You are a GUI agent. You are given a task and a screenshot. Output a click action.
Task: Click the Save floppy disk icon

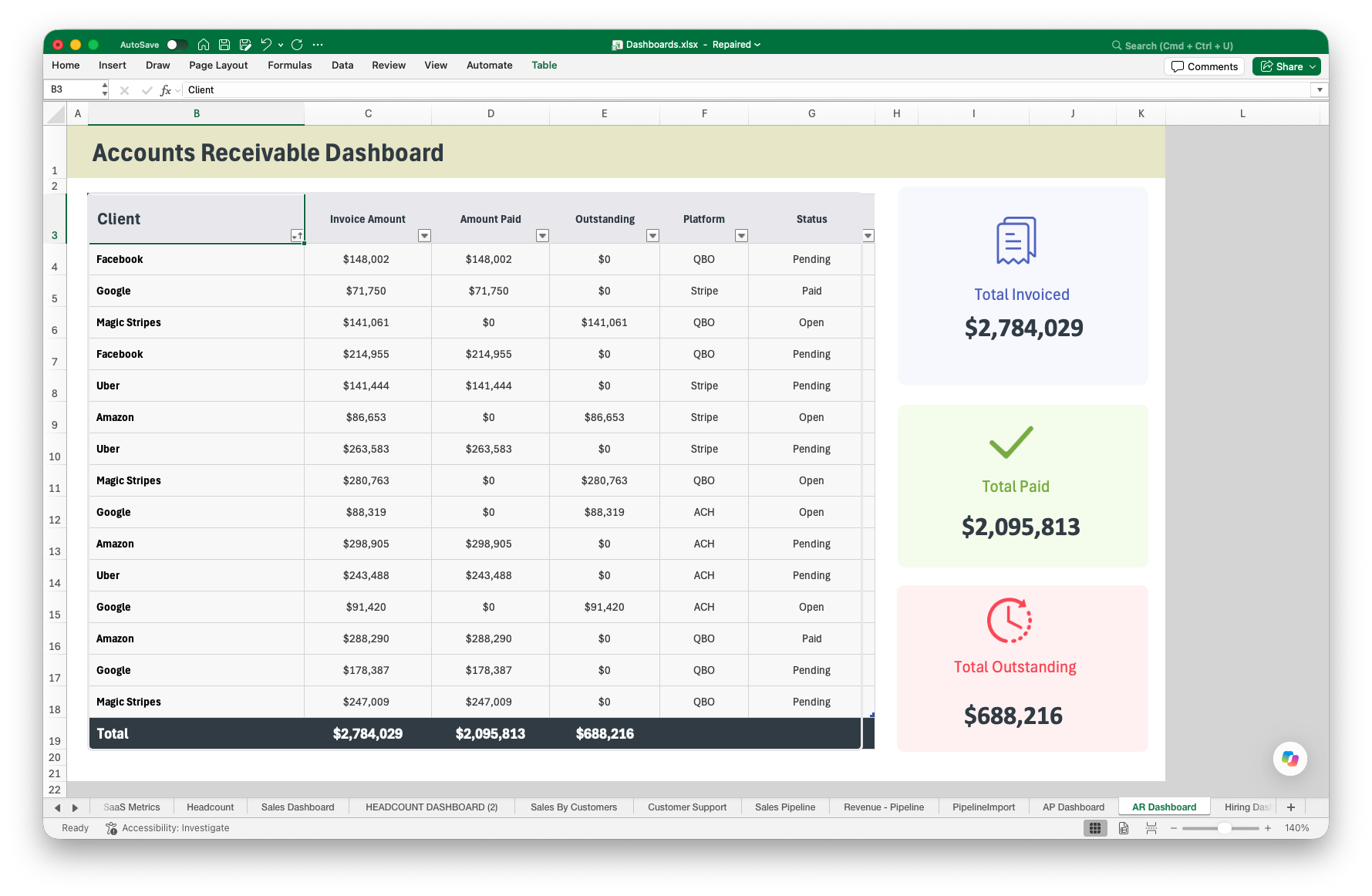[224, 45]
